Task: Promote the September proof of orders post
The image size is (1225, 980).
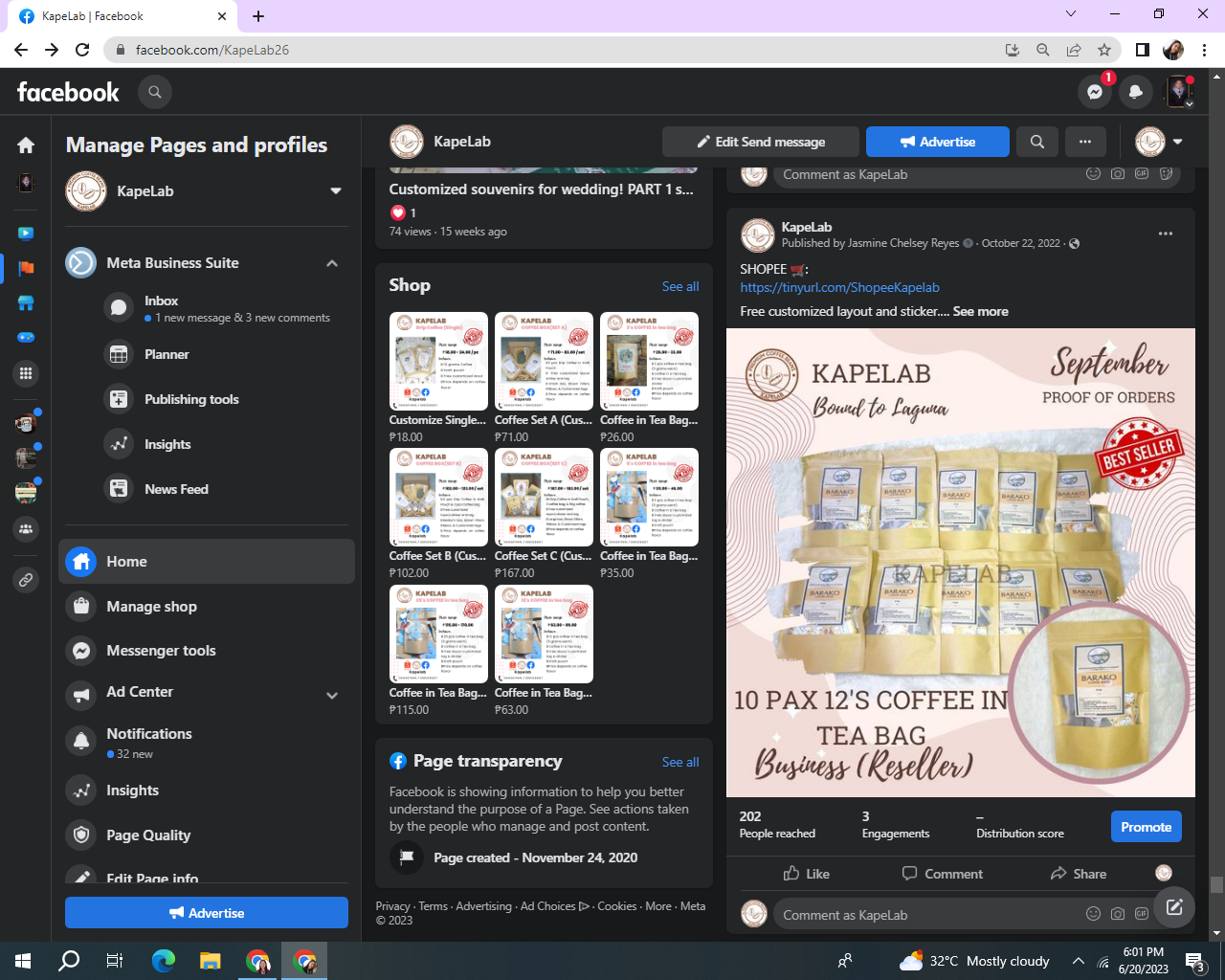Action: [1146, 827]
